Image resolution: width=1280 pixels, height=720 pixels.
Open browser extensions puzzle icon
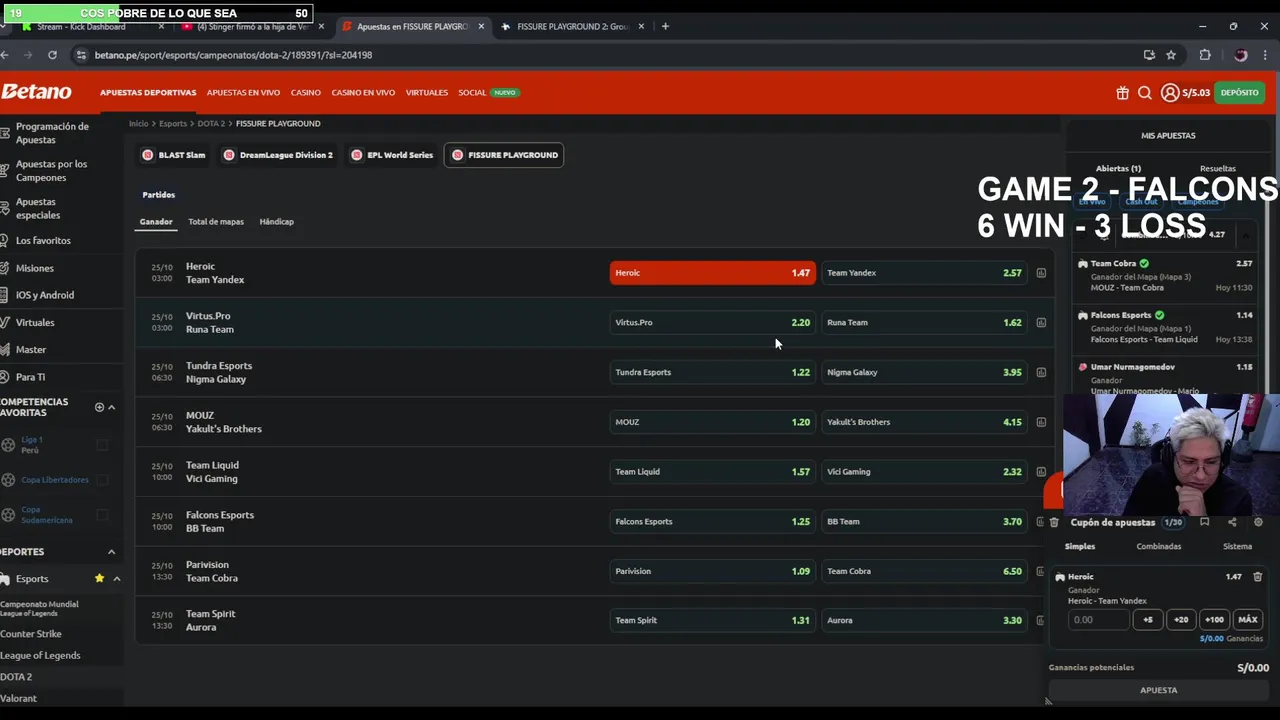coord(1205,55)
